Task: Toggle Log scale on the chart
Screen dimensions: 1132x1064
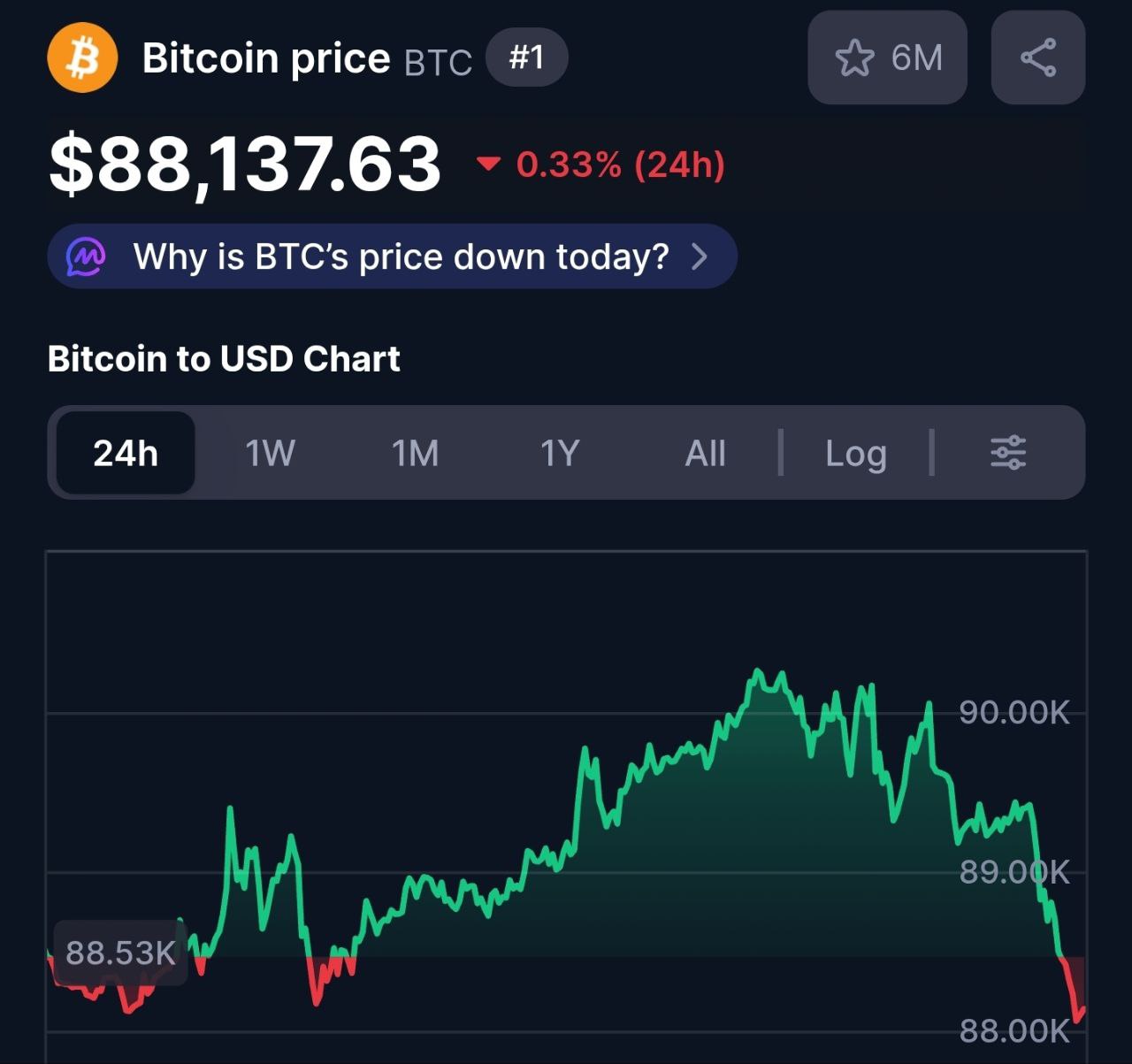Action: [855, 453]
